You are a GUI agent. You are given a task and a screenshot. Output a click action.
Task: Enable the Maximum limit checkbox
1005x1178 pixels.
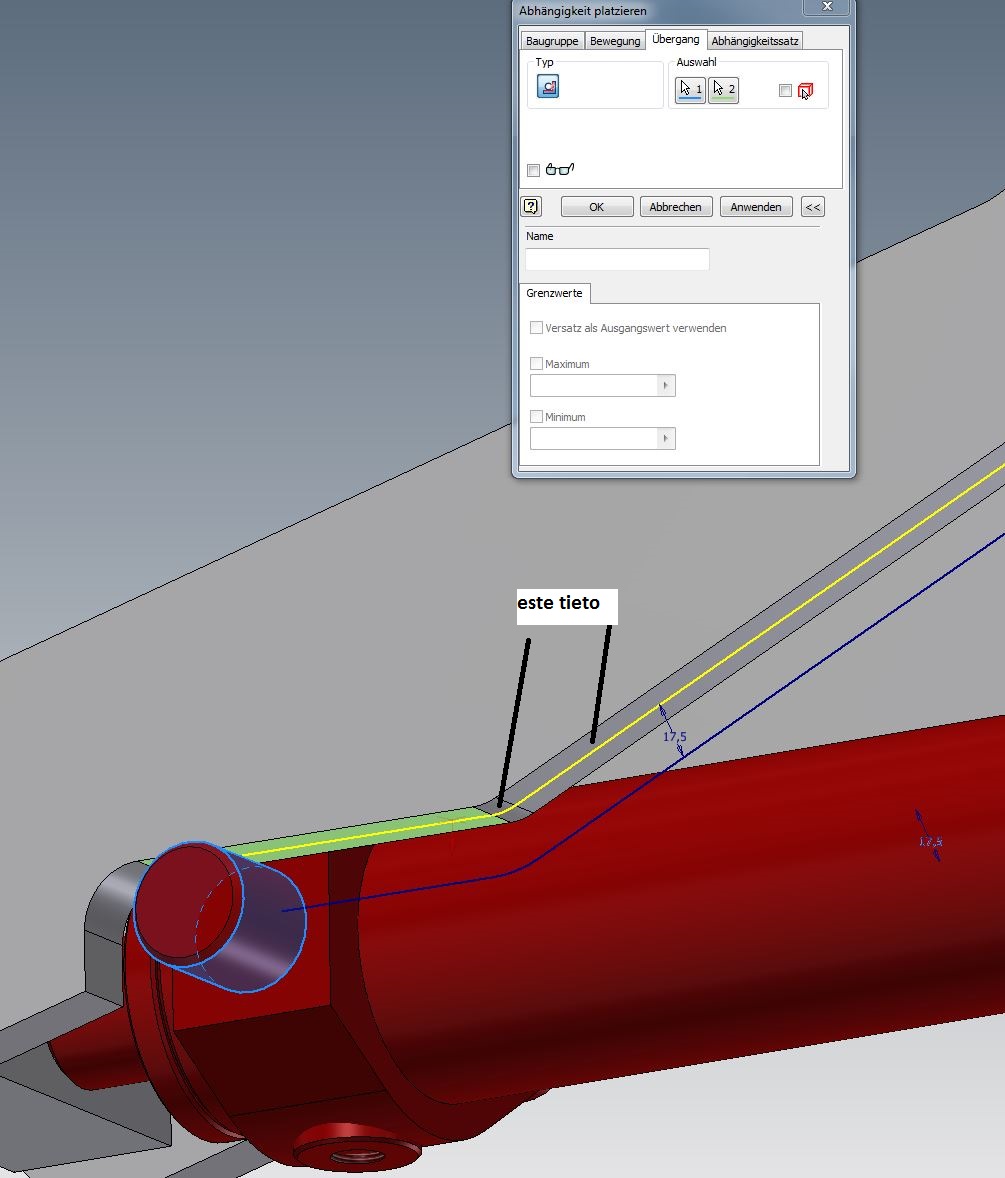537,364
